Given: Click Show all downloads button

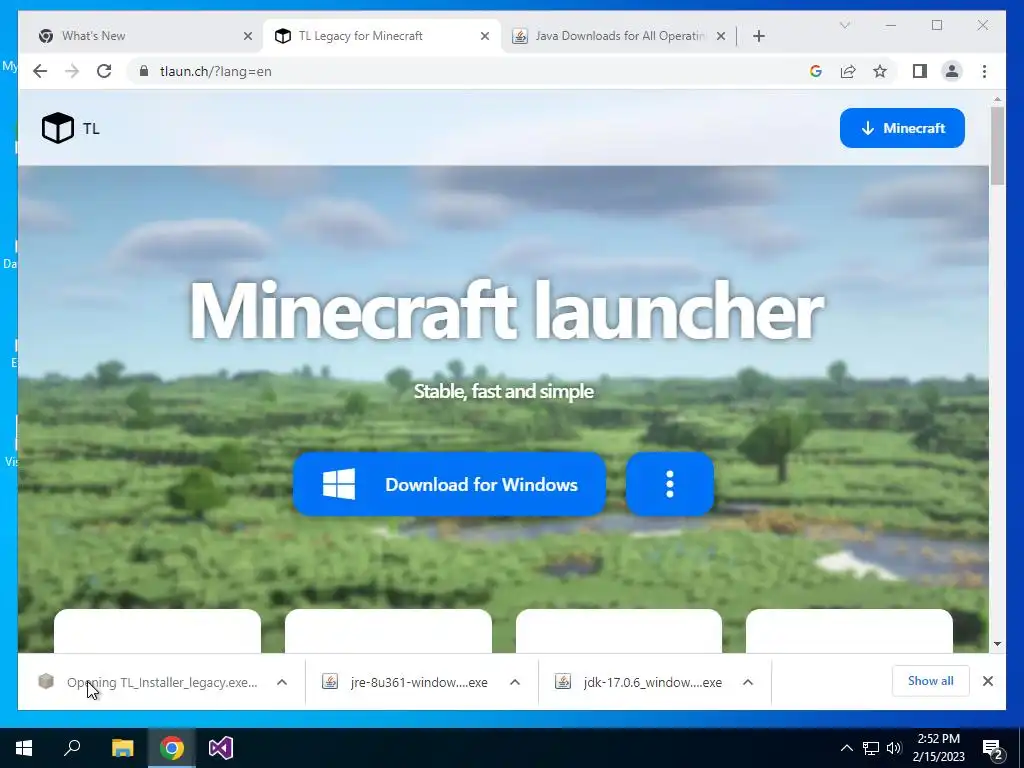Looking at the screenshot, I should [x=931, y=681].
